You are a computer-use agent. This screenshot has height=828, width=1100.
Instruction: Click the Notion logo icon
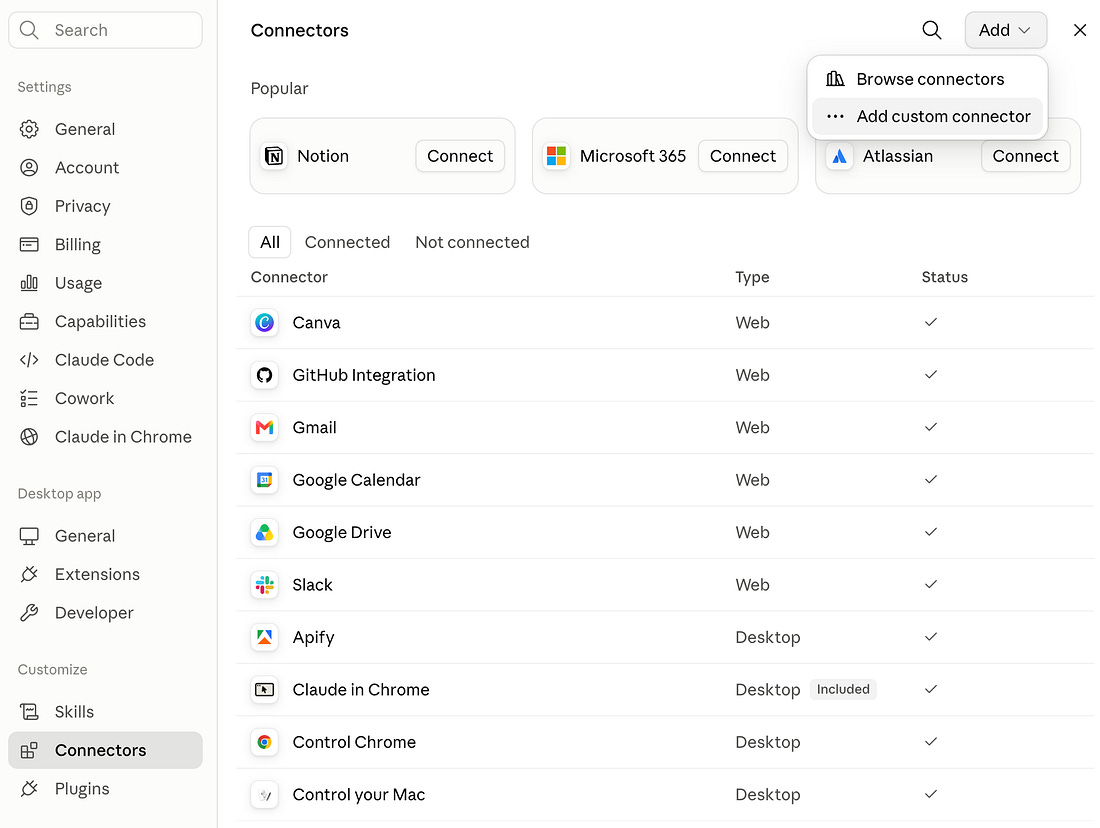(274, 156)
